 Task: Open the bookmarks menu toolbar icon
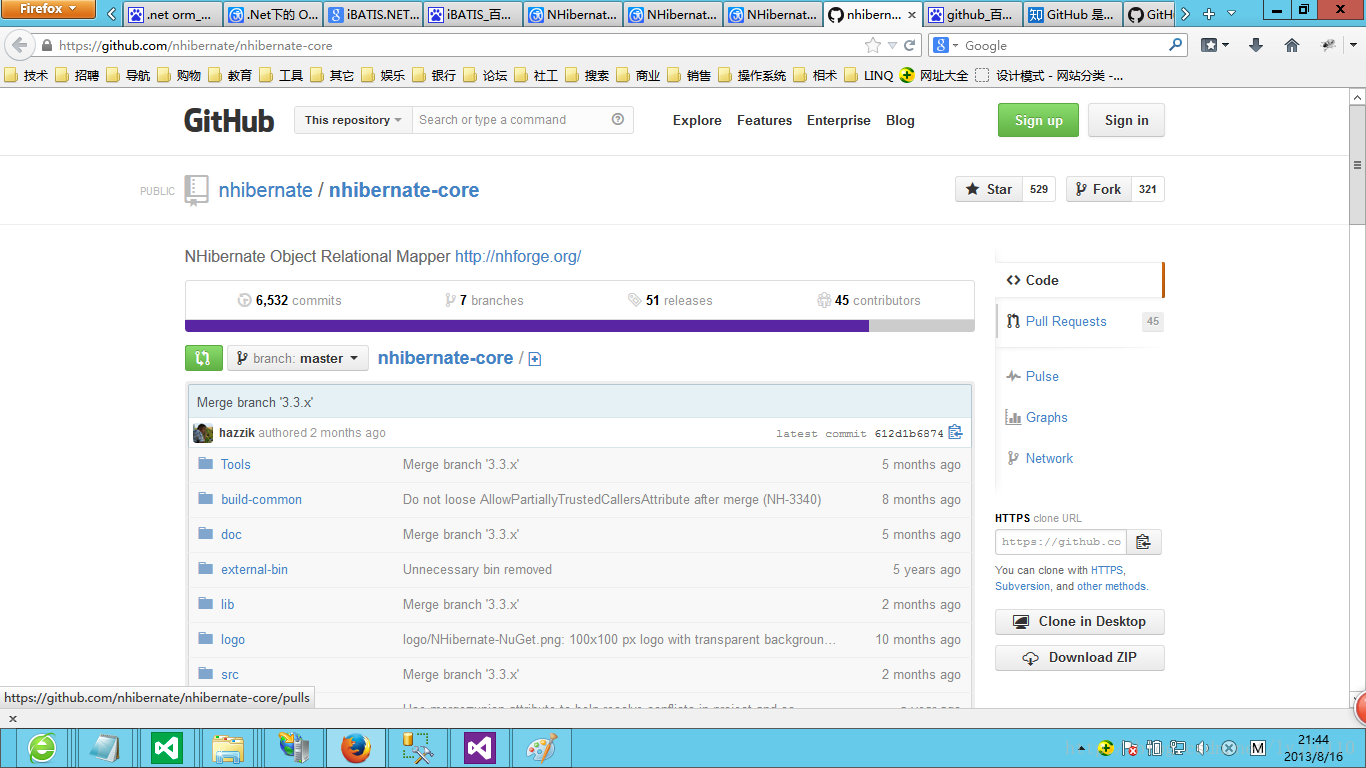coord(1215,45)
